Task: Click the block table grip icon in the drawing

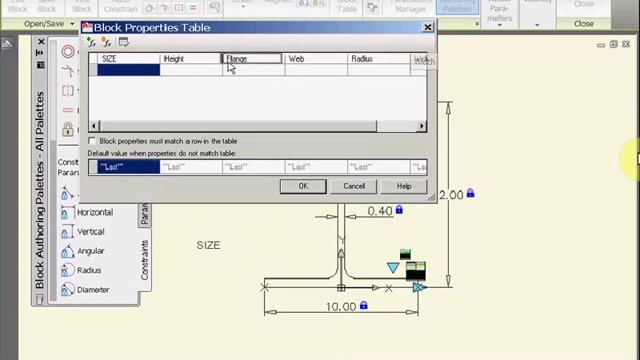Action: [416, 271]
